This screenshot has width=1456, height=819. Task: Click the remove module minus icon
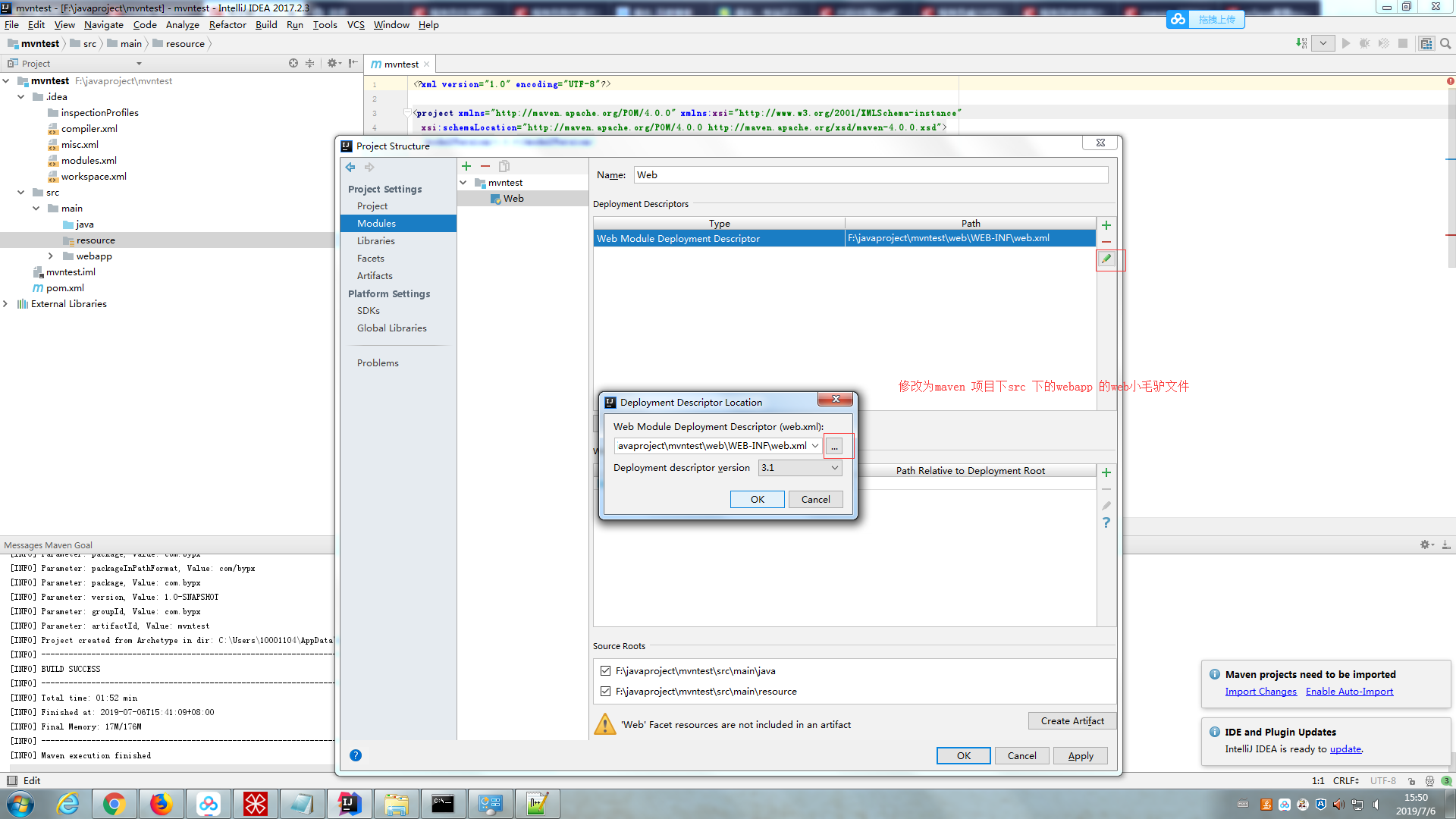tap(485, 166)
